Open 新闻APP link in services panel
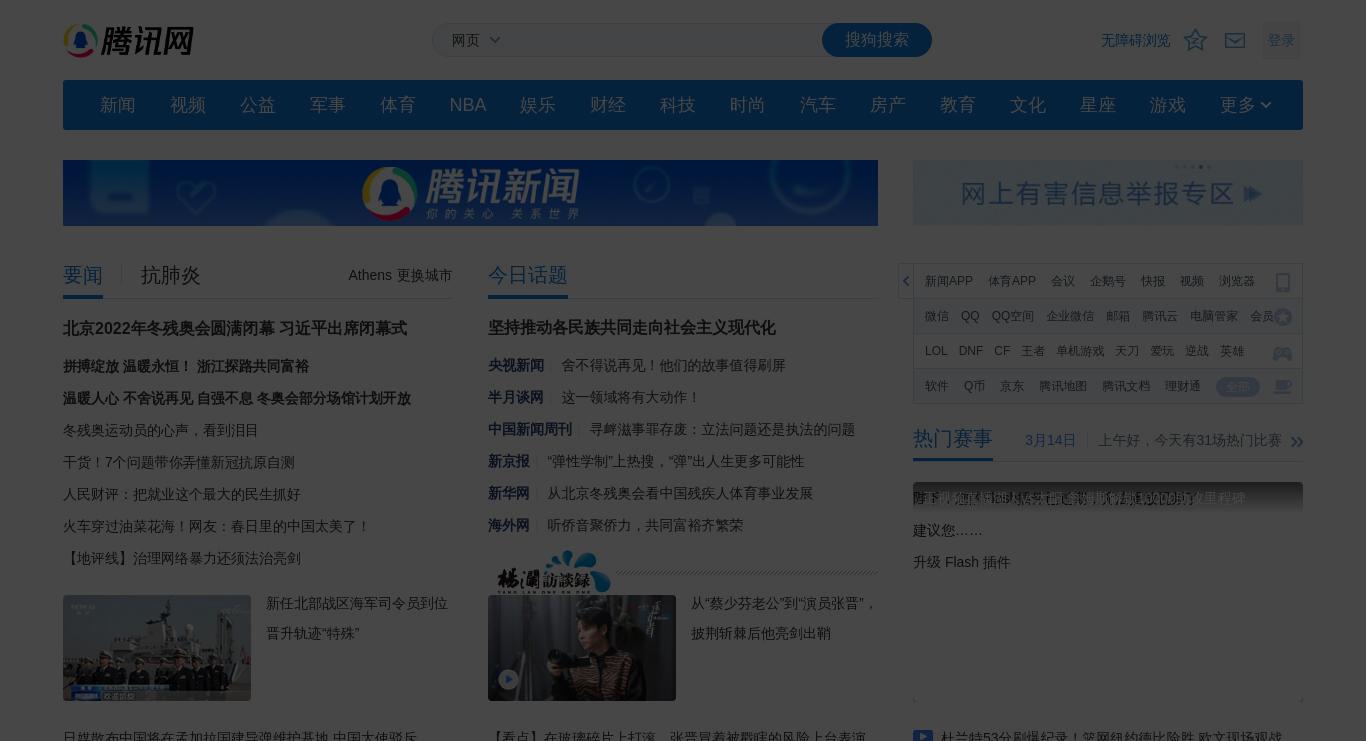Screen dimensions: 1366x741 pos(949,281)
